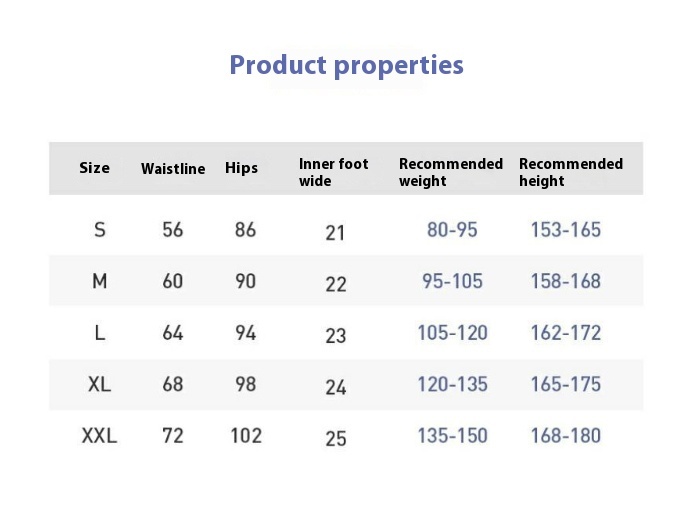Image resolution: width=689 pixels, height=507 pixels.
Task: Click the XXL size row label
Action: [x=99, y=436]
